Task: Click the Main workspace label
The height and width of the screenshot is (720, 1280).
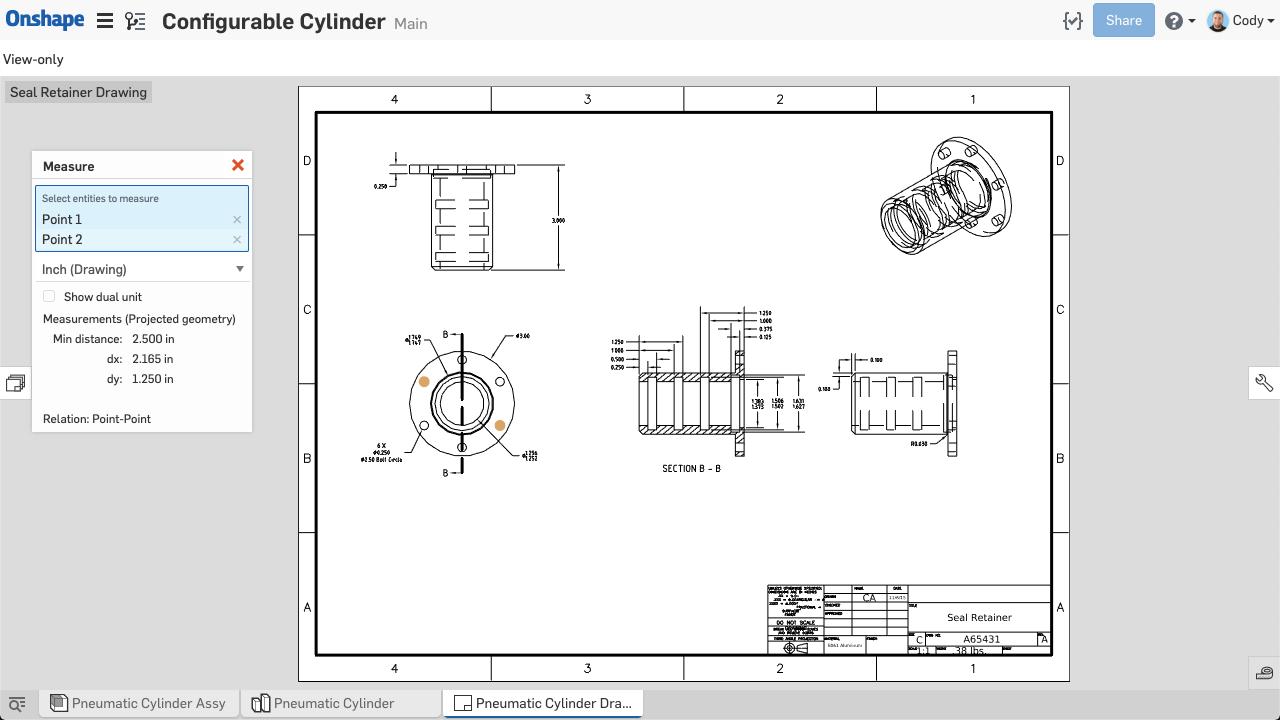Action: pos(411,23)
